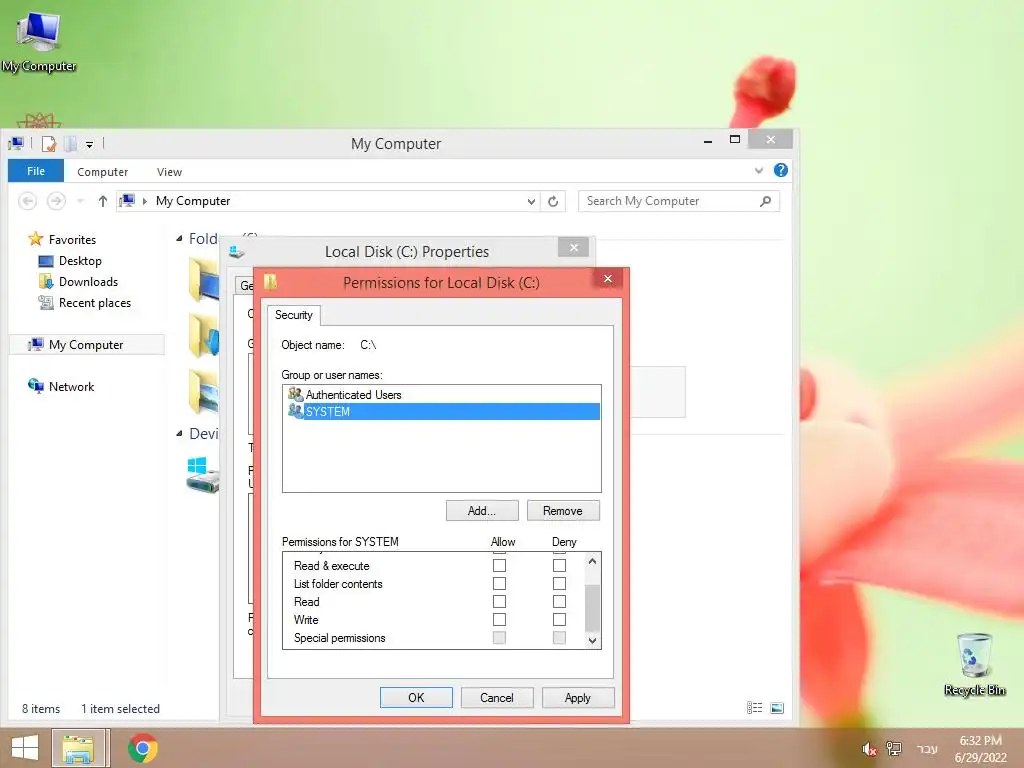This screenshot has width=1024, height=768.
Task: Click the Properties quick-access toolbar icon
Action: tap(48, 144)
